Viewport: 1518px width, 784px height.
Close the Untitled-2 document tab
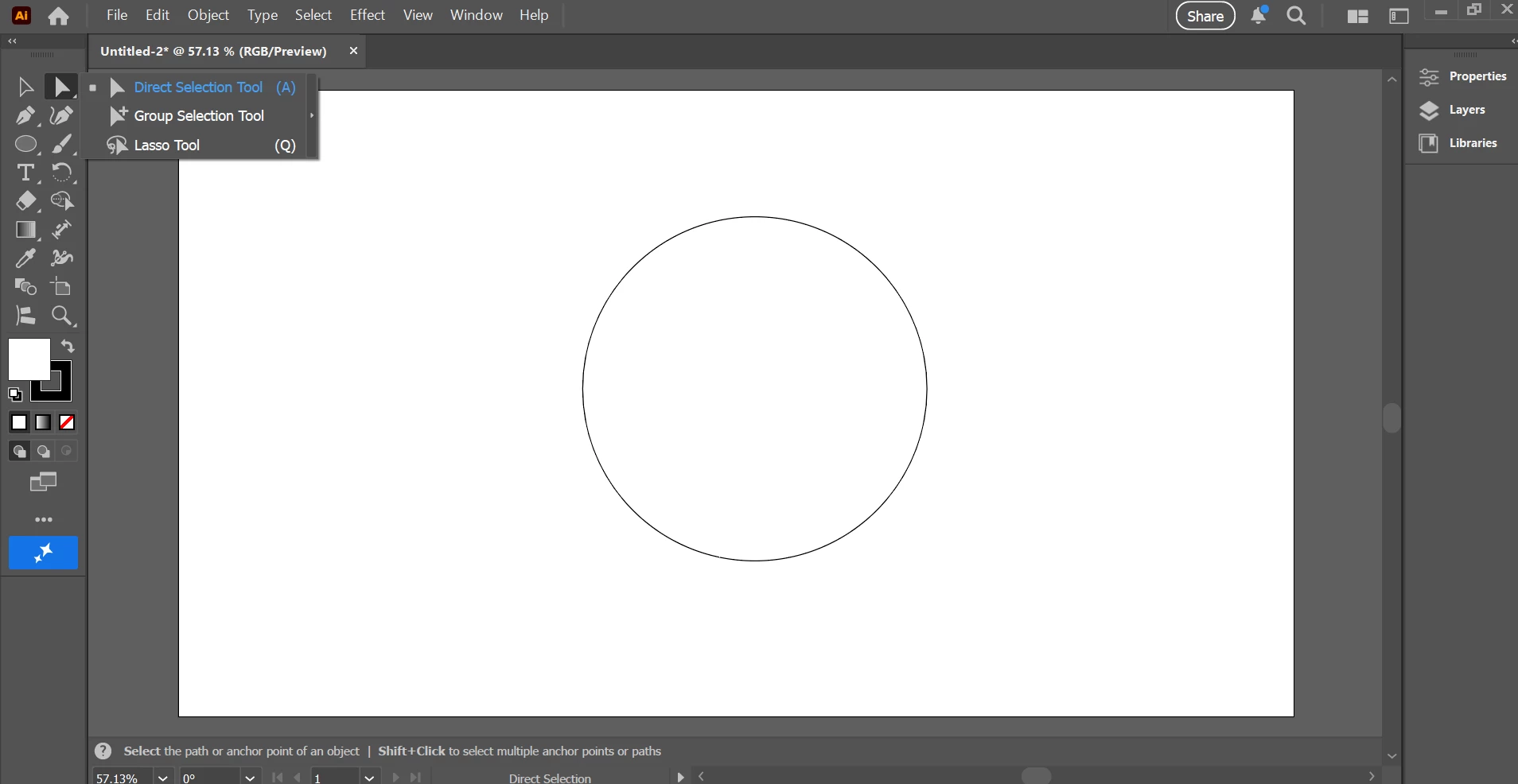tap(353, 51)
